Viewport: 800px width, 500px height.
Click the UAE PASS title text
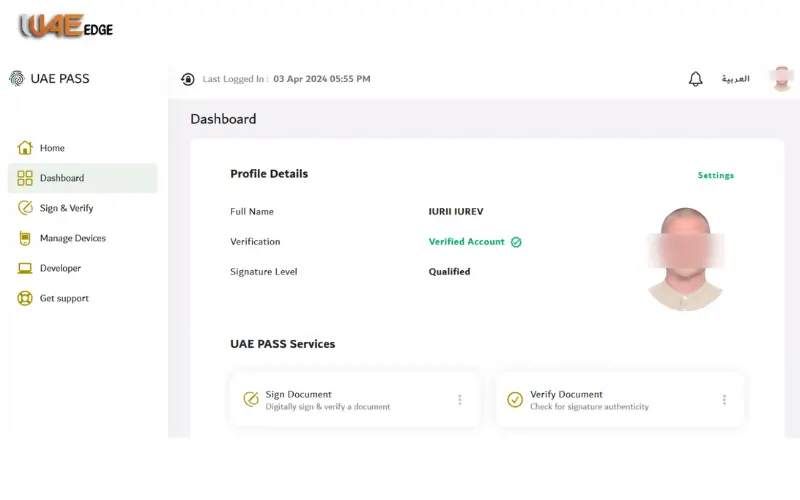(60, 79)
